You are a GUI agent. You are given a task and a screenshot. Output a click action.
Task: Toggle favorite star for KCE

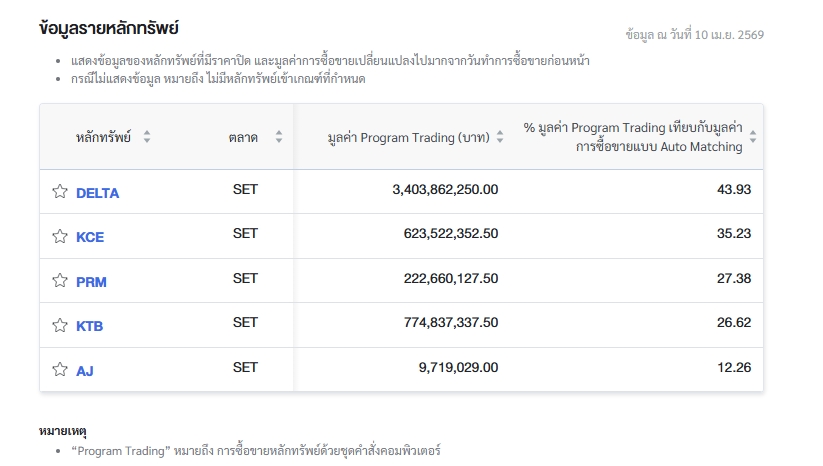click(60, 237)
